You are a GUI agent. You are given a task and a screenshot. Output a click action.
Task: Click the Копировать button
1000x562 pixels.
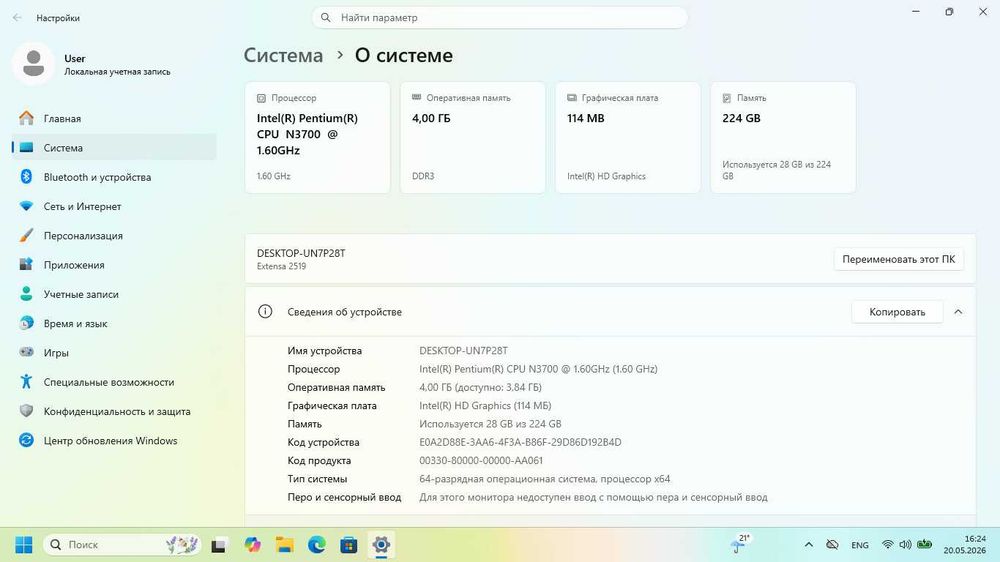(897, 312)
